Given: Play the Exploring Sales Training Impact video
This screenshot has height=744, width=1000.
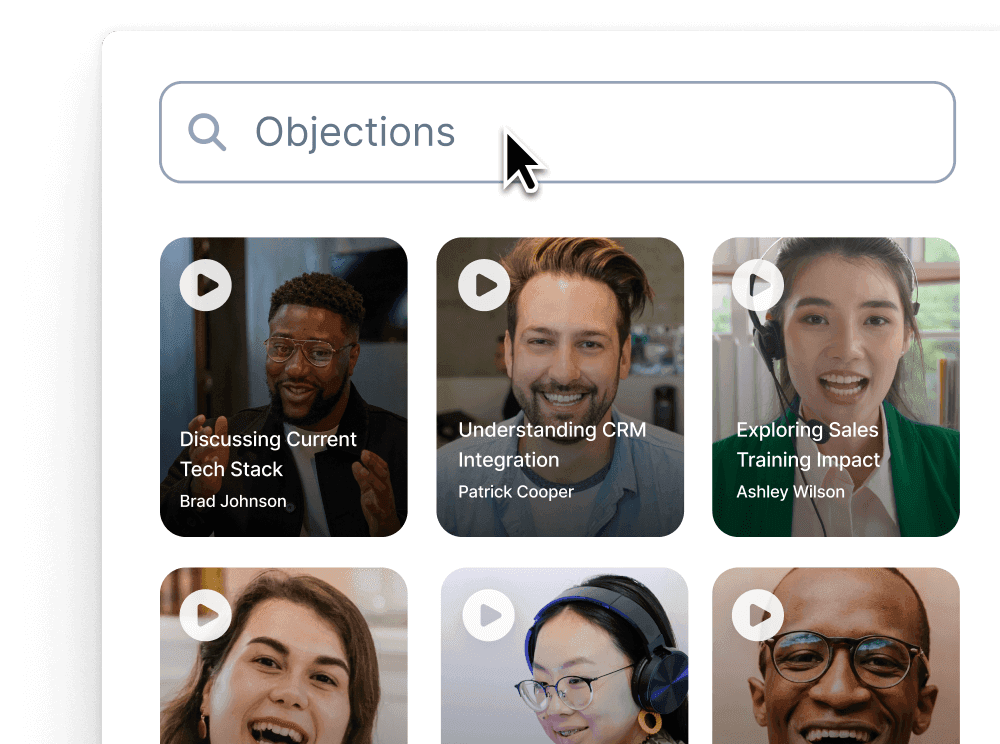Looking at the screenshot, I should click(757, 285).
